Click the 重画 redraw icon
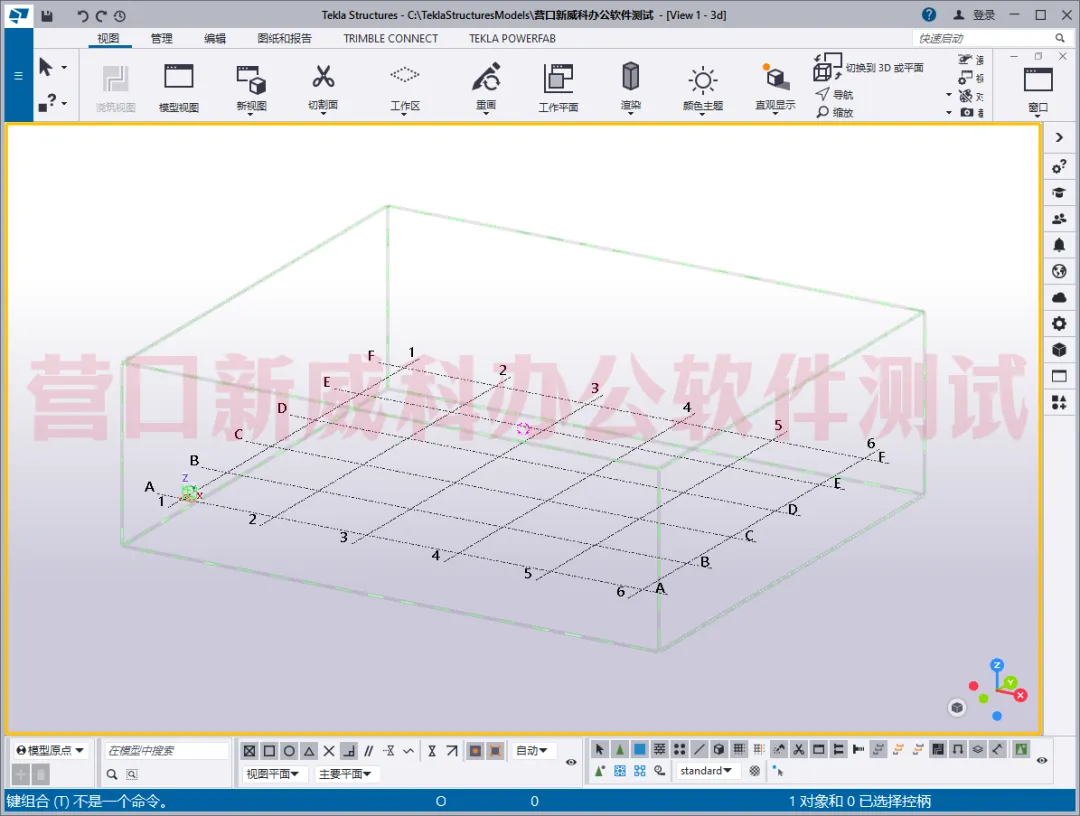Screen dimensions: 1080x816 click(x=486, y=77)
